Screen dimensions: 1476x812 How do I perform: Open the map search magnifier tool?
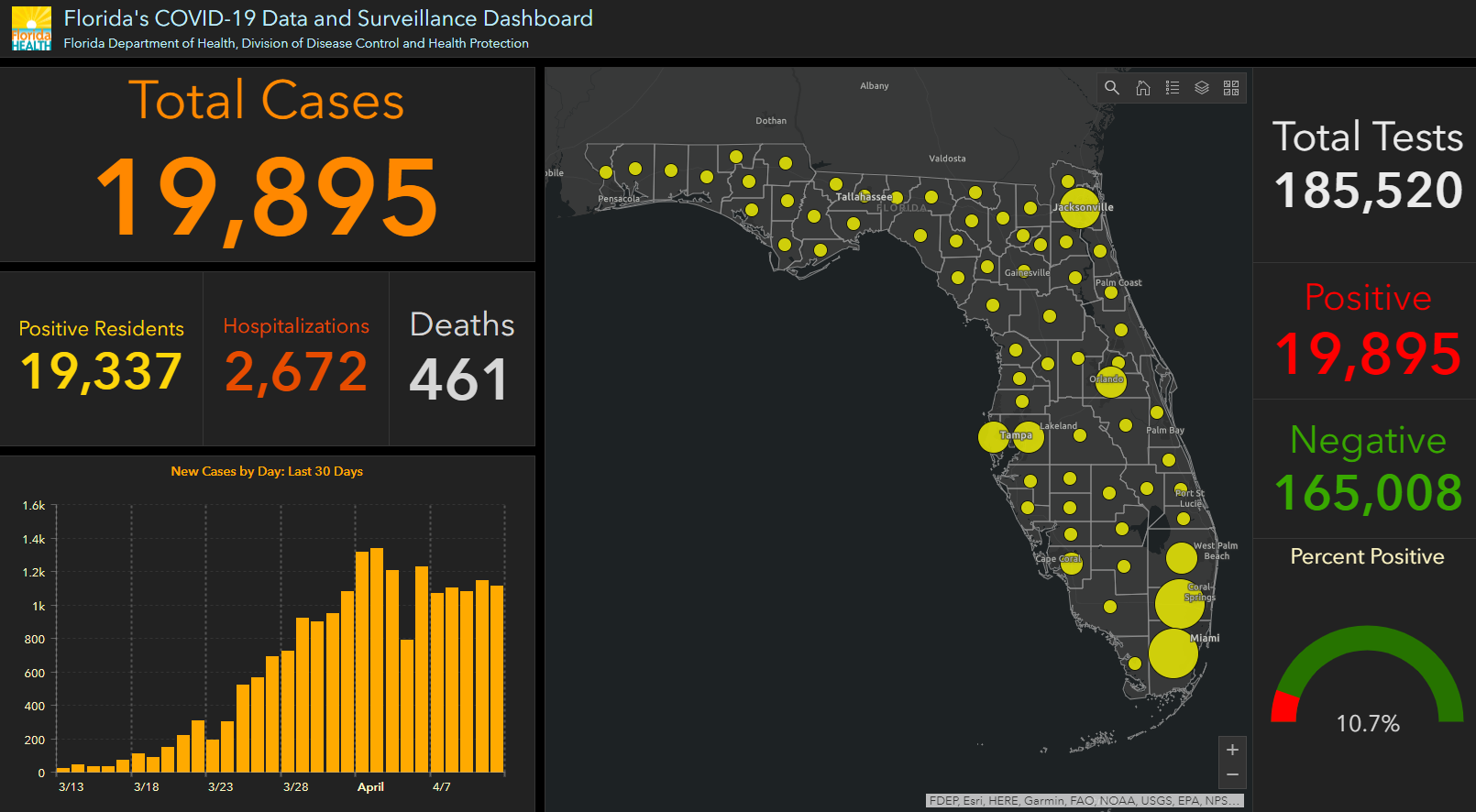[1112, 88]
